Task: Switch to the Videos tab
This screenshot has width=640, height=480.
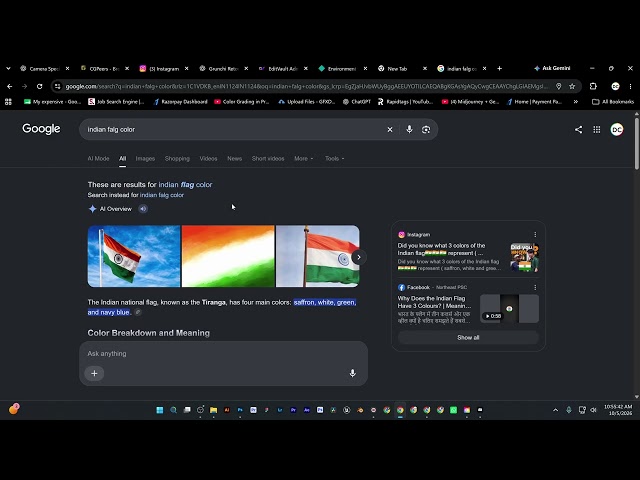Action: pyautogui.click(x=208, y=158)
